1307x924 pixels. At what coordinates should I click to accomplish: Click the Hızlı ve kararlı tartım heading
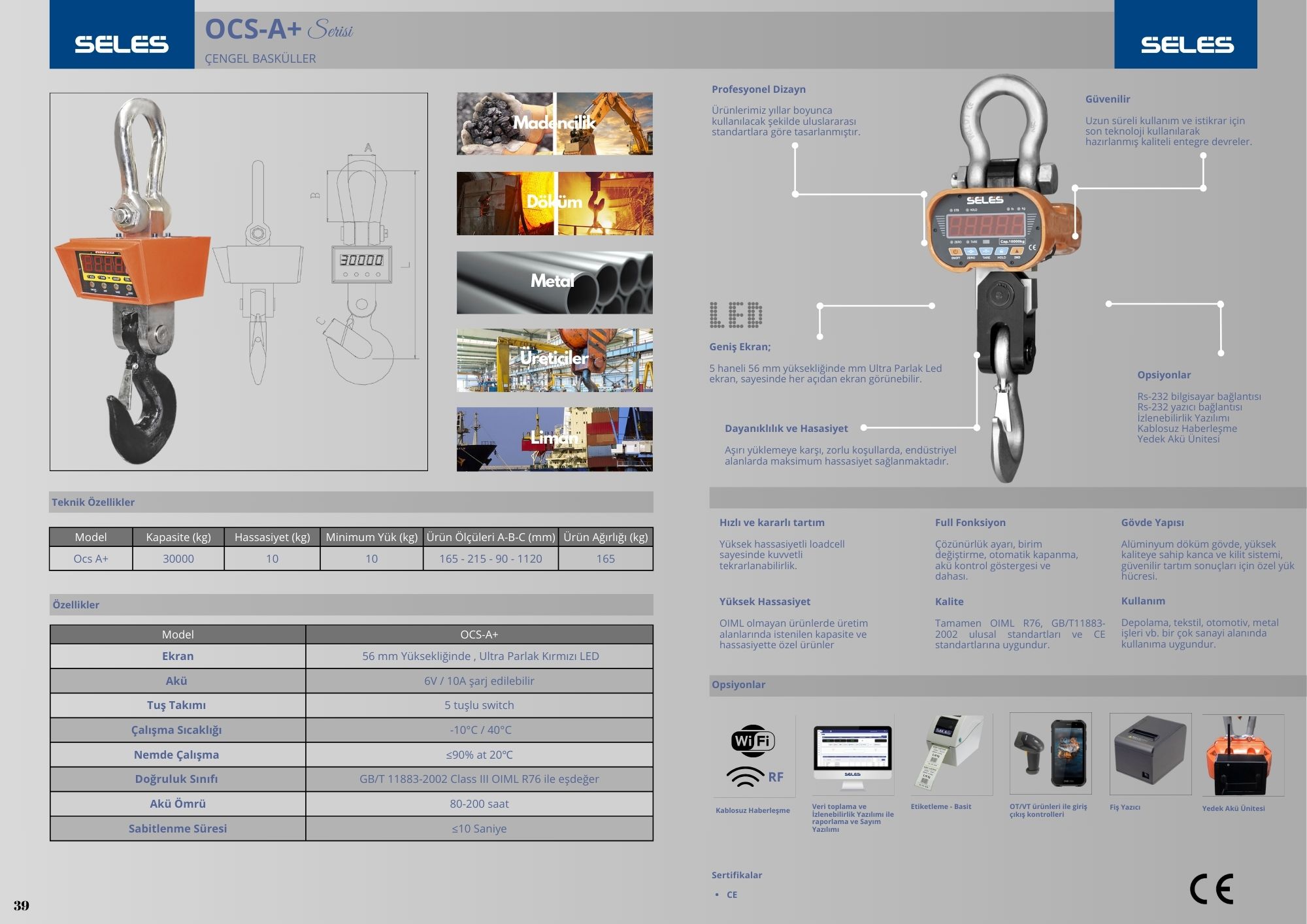(772, 523)
